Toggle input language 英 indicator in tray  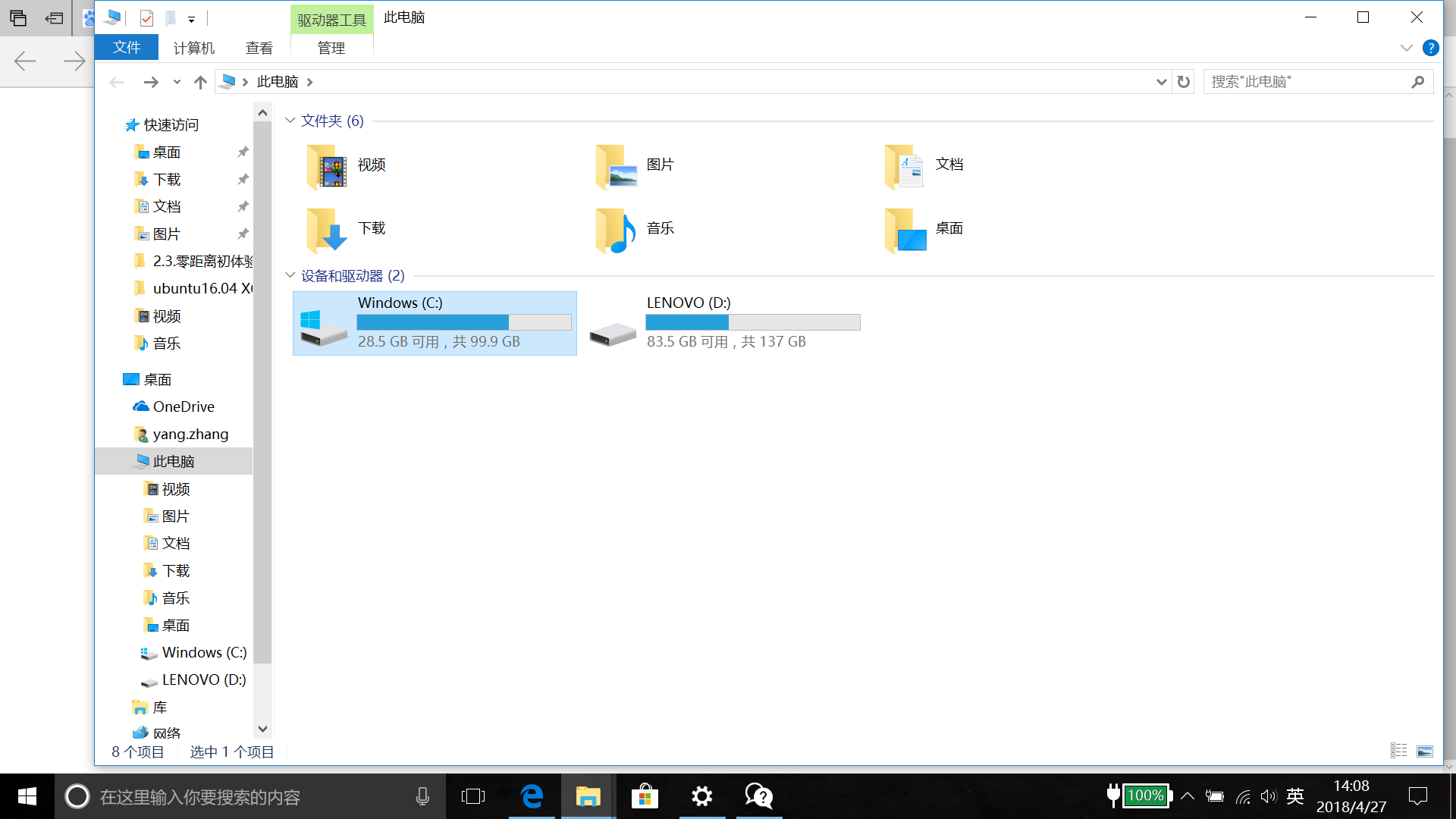pyautogui.click(x=1294, y=796)
